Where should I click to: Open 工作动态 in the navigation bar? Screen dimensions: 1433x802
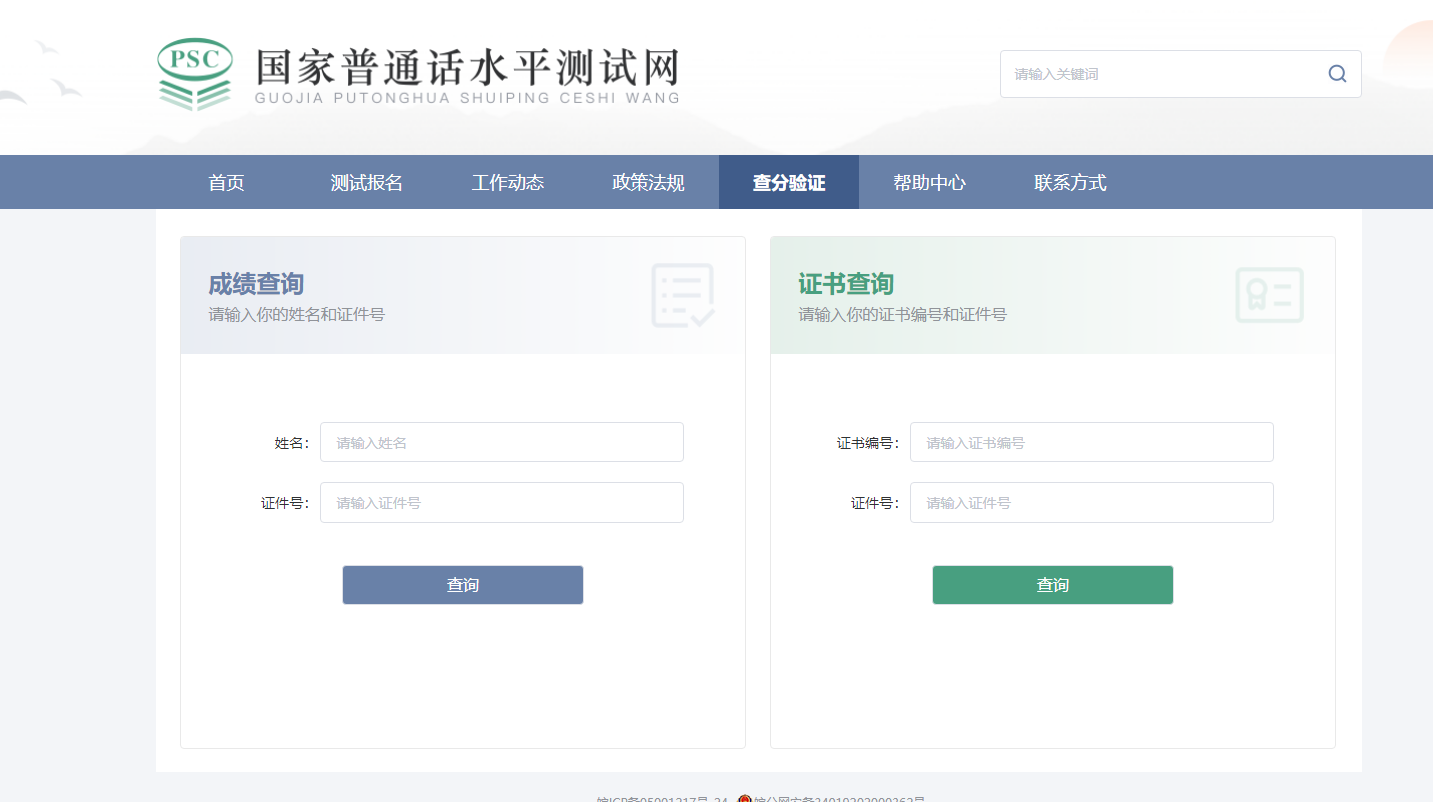pos(508,183)
